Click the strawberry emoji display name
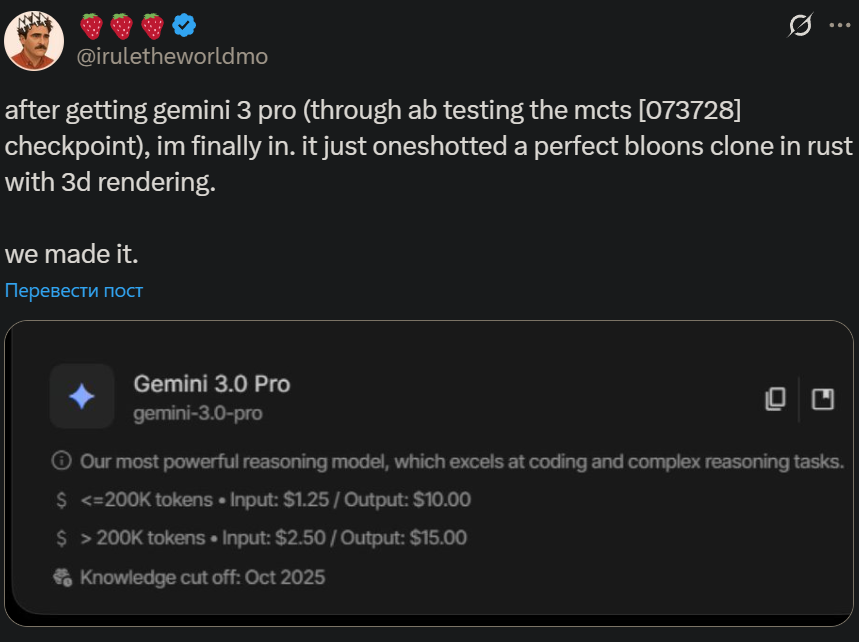 [122, 25]
